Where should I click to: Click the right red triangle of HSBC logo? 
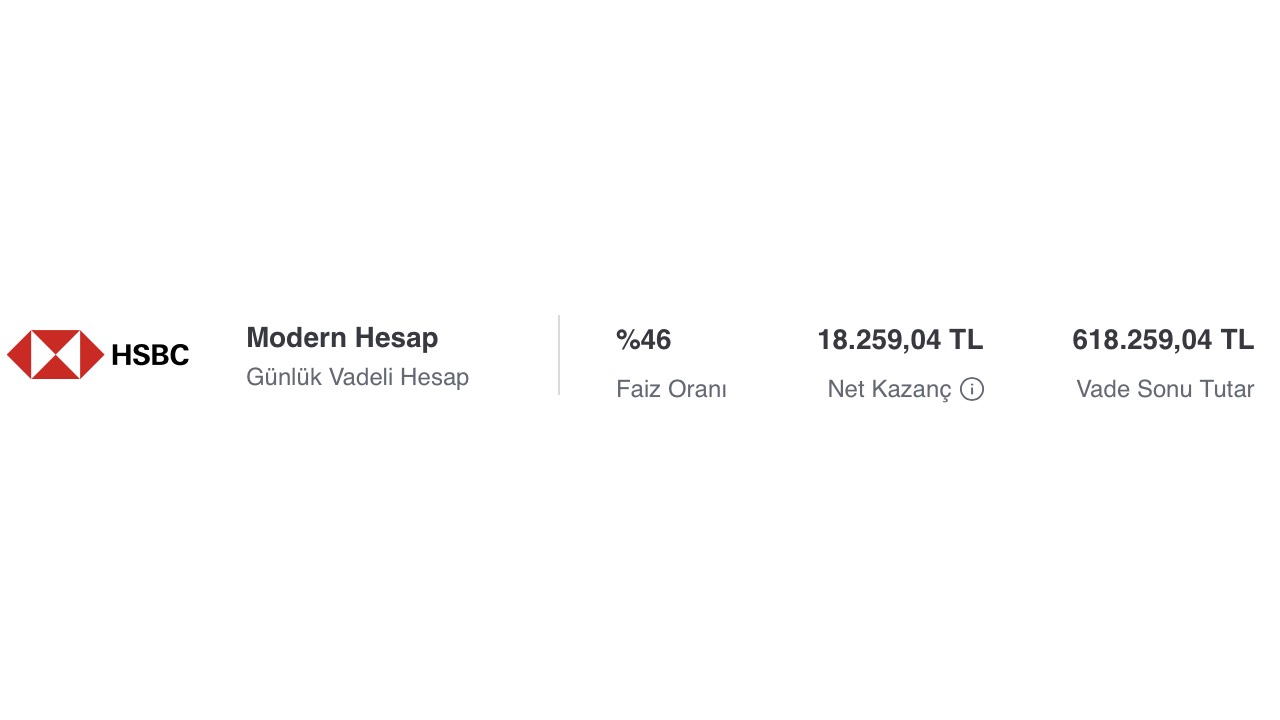tap(93, 355)
